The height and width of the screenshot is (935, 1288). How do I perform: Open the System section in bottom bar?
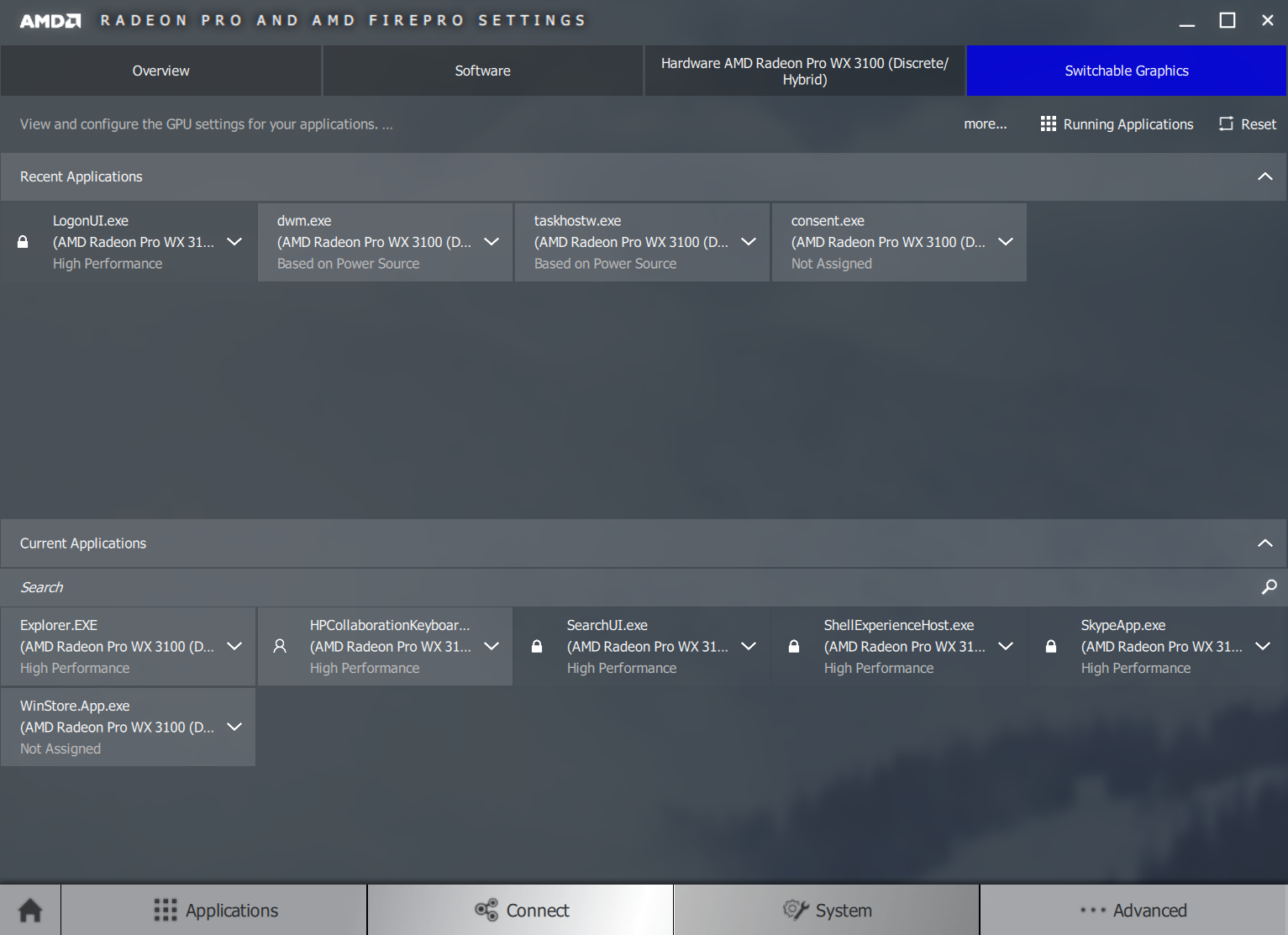(827, 910)
